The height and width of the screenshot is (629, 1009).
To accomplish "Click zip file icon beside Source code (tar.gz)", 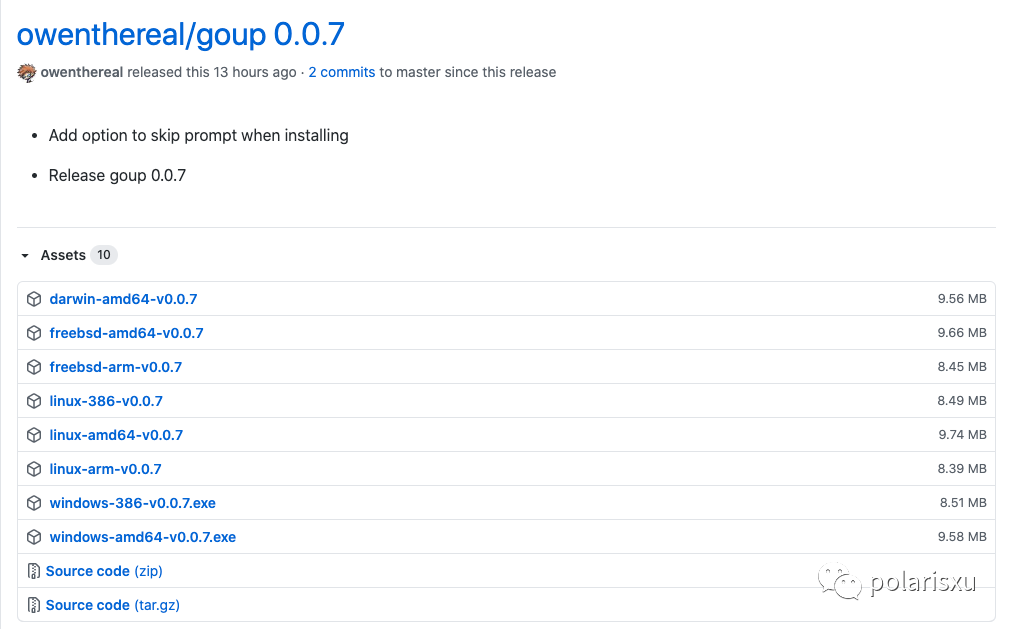I will click(33, 605).
